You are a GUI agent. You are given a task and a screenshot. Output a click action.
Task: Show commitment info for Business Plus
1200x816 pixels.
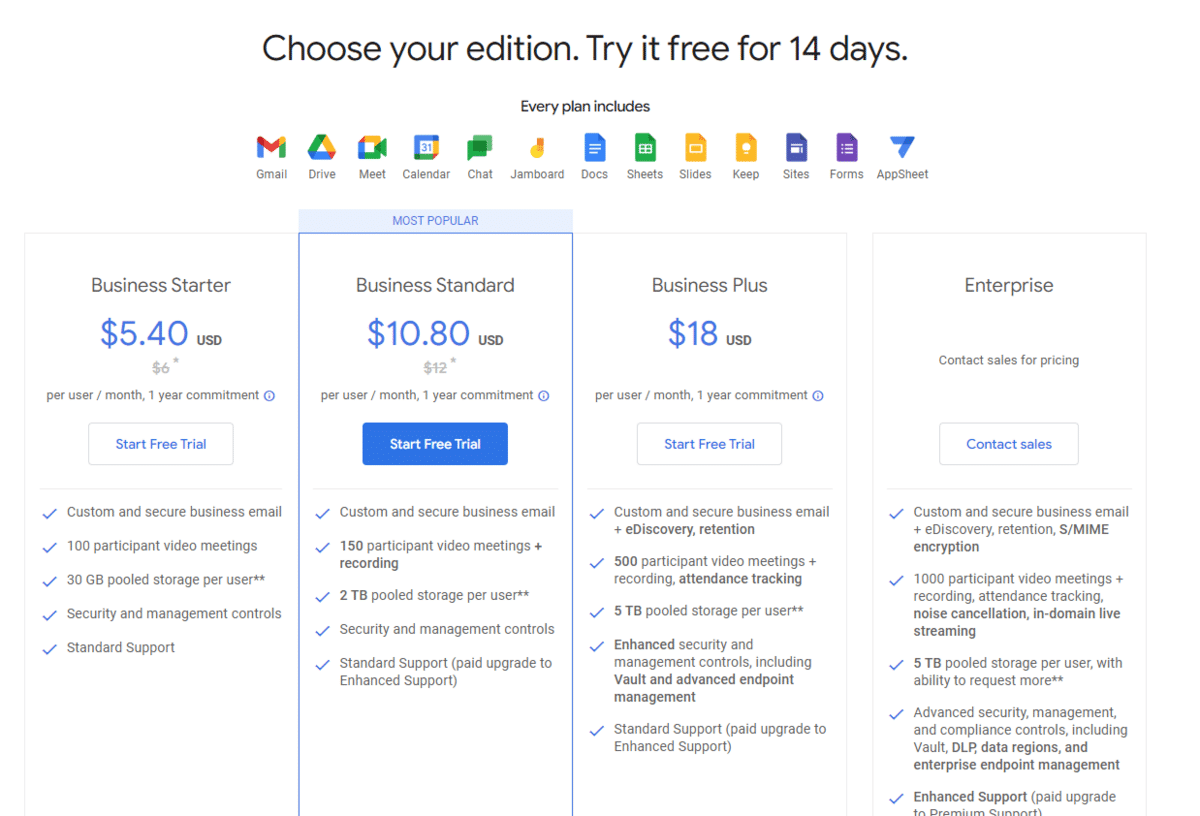(818, 396)
